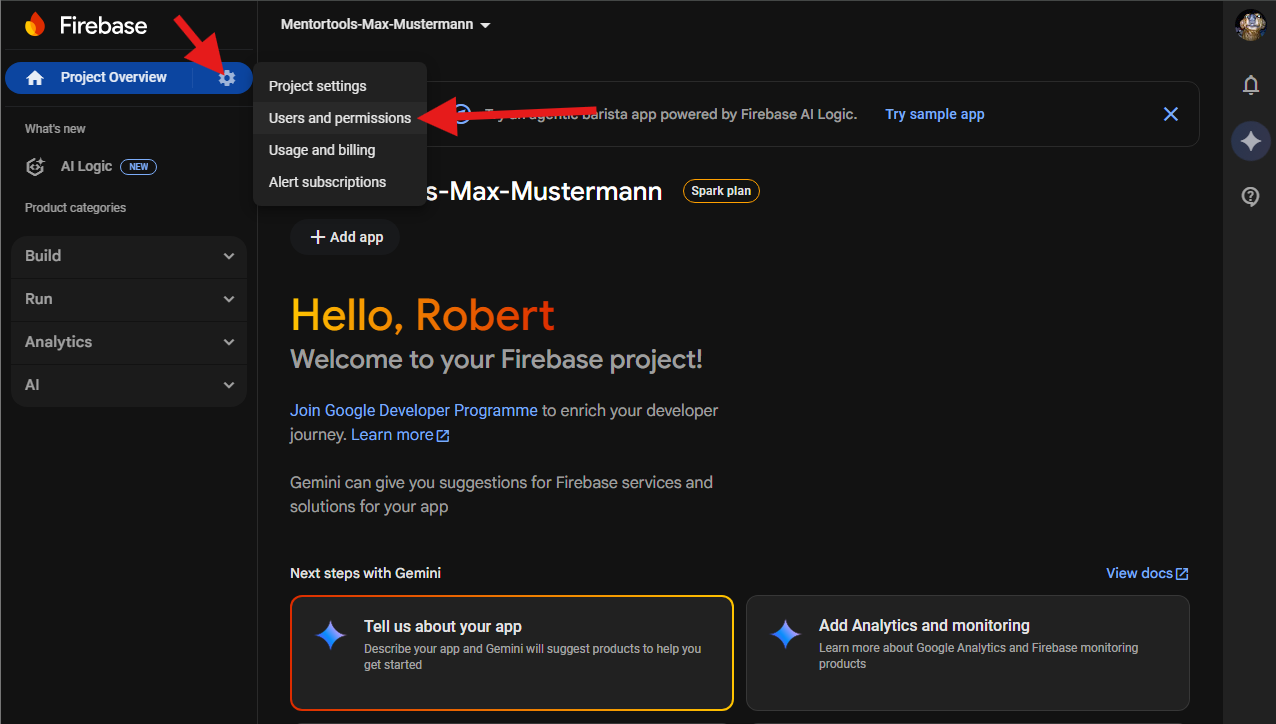Choose Usage and billing from menu

[340, 150]
